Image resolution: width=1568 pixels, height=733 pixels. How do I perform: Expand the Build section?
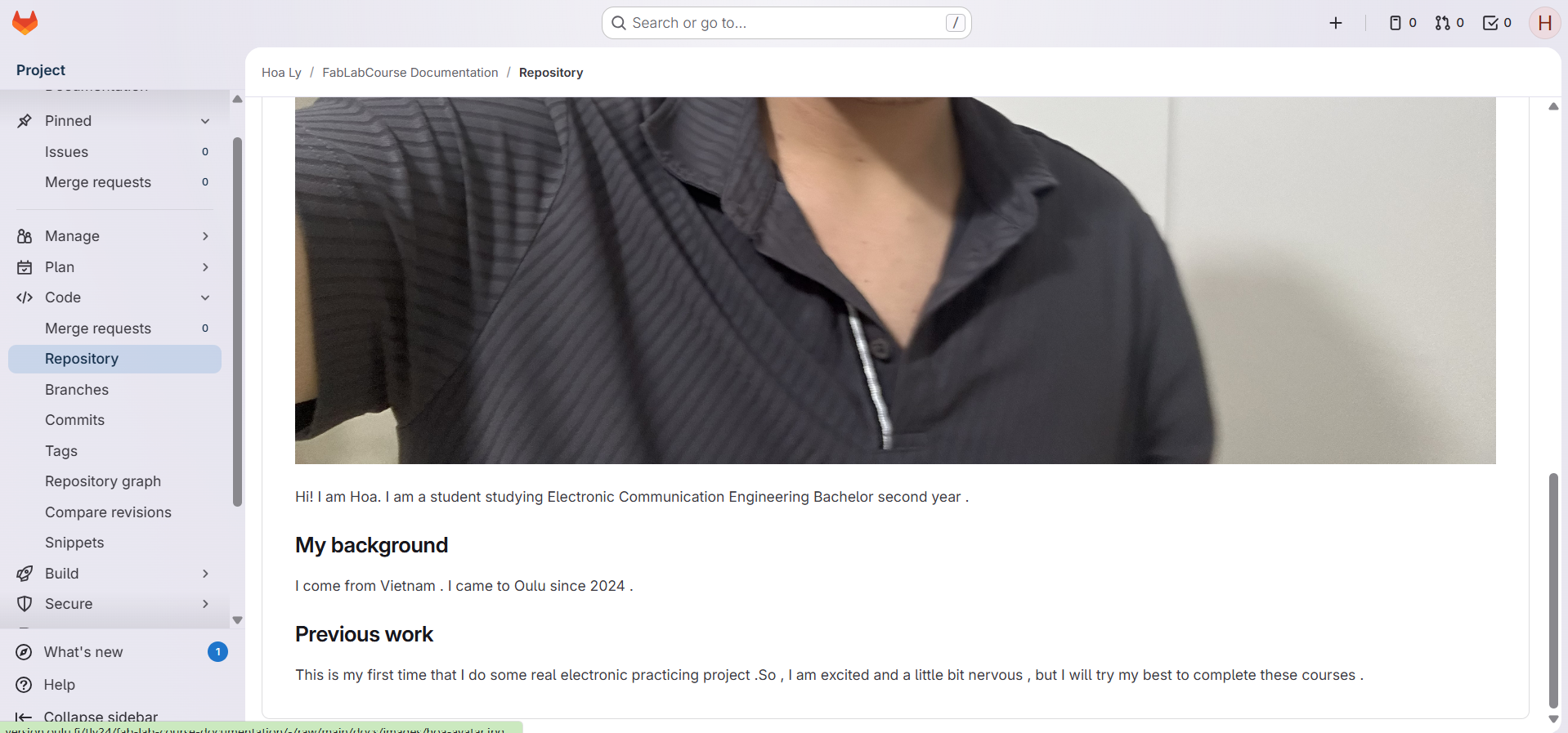click(x=114, y=574)
